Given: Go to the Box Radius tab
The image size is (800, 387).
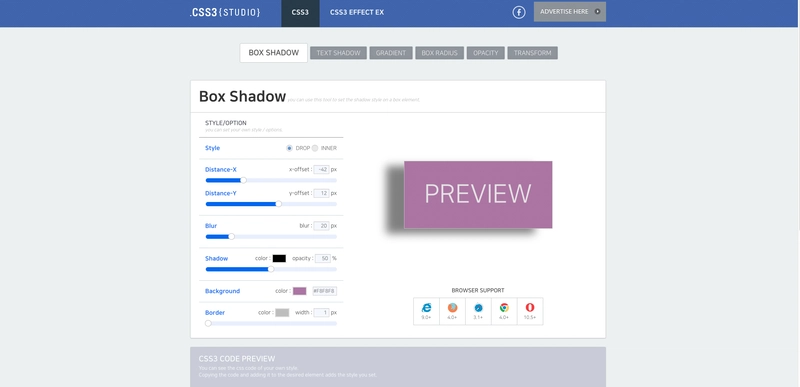Looking at the screenshot, I should pos(439,53).
